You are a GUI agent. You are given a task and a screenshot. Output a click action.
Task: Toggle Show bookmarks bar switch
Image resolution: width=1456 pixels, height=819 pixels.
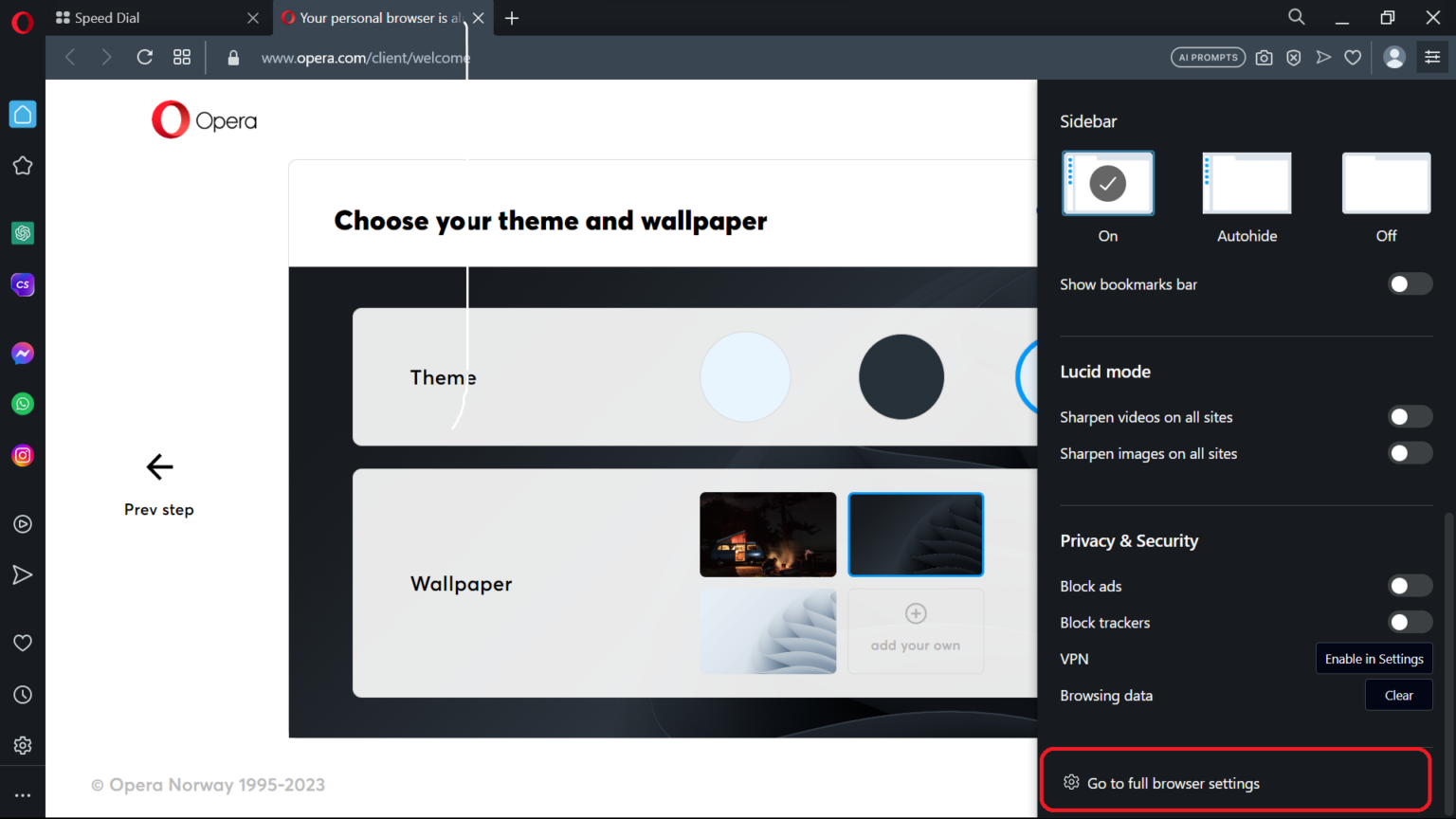pyautogui.click(x=1410, y=284)
